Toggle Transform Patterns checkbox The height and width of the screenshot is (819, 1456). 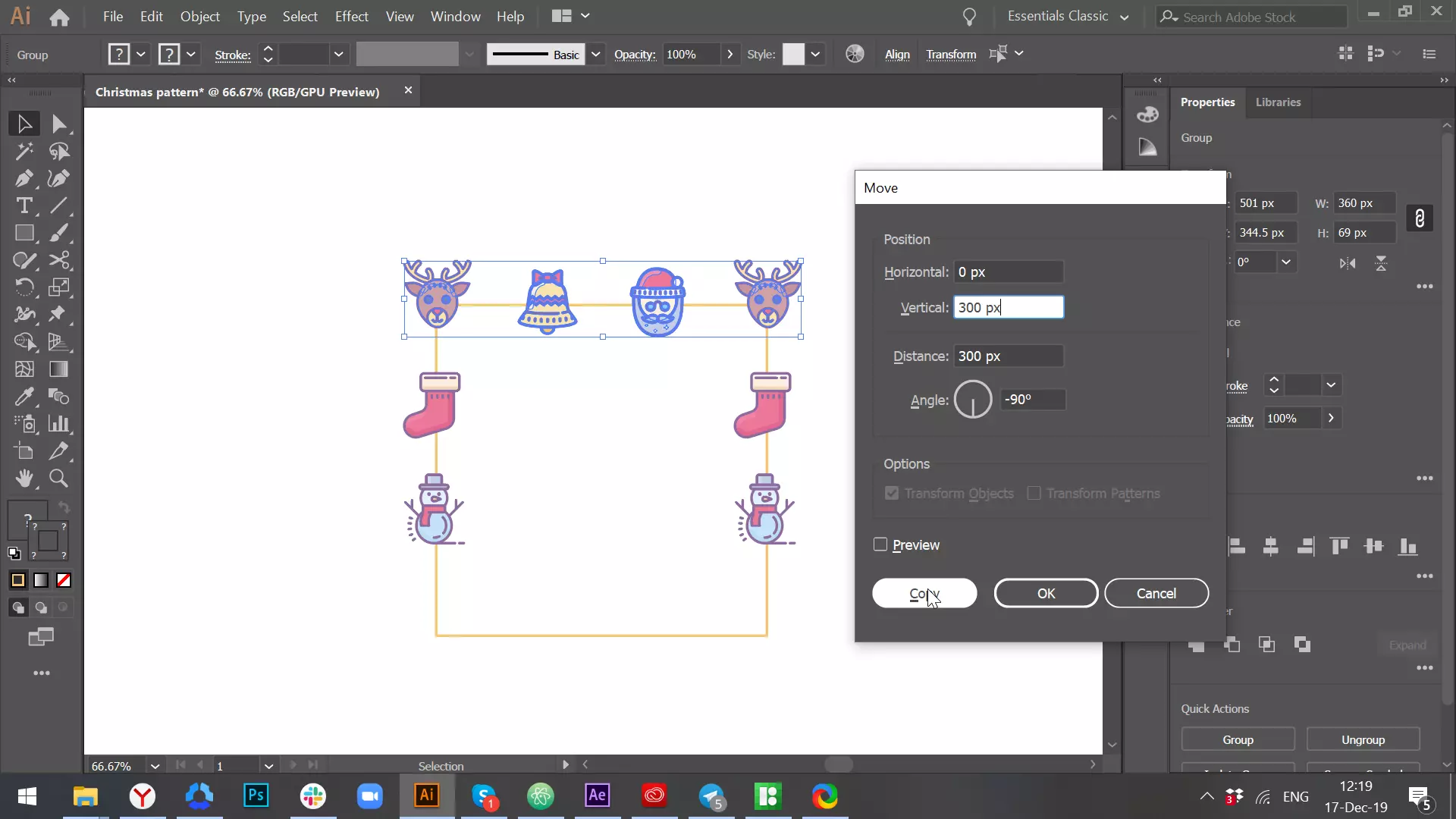(x=1034, y=493)
